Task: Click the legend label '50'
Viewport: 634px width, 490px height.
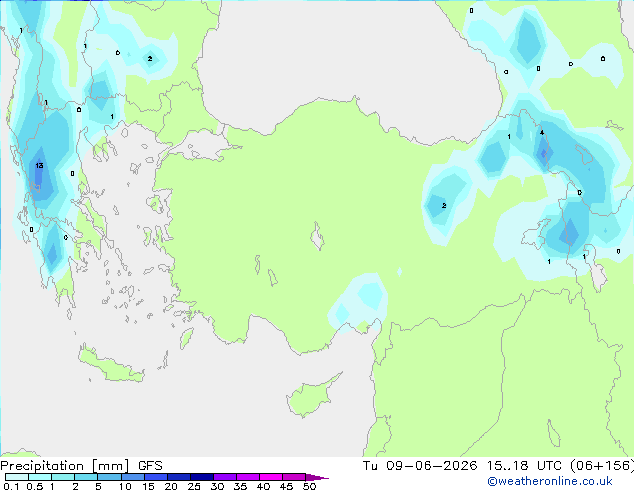Action: 309,486
